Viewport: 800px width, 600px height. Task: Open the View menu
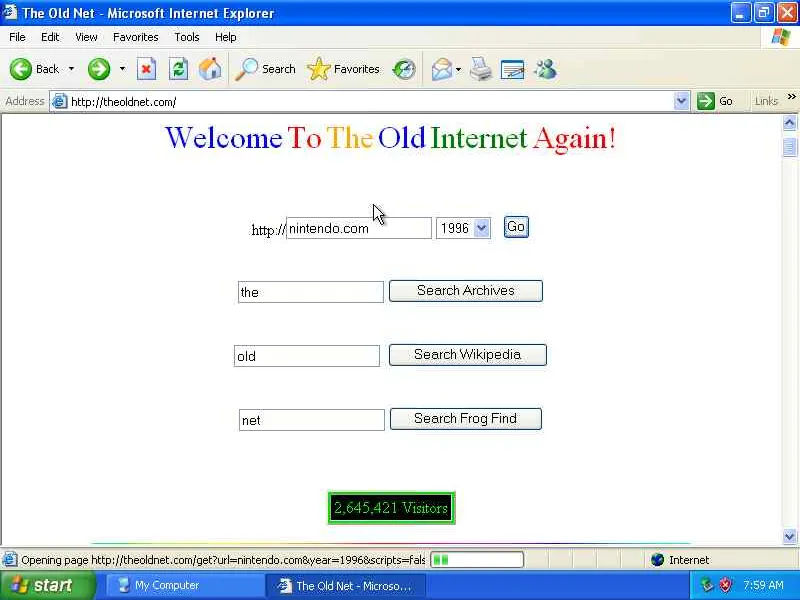click(86, 37)
